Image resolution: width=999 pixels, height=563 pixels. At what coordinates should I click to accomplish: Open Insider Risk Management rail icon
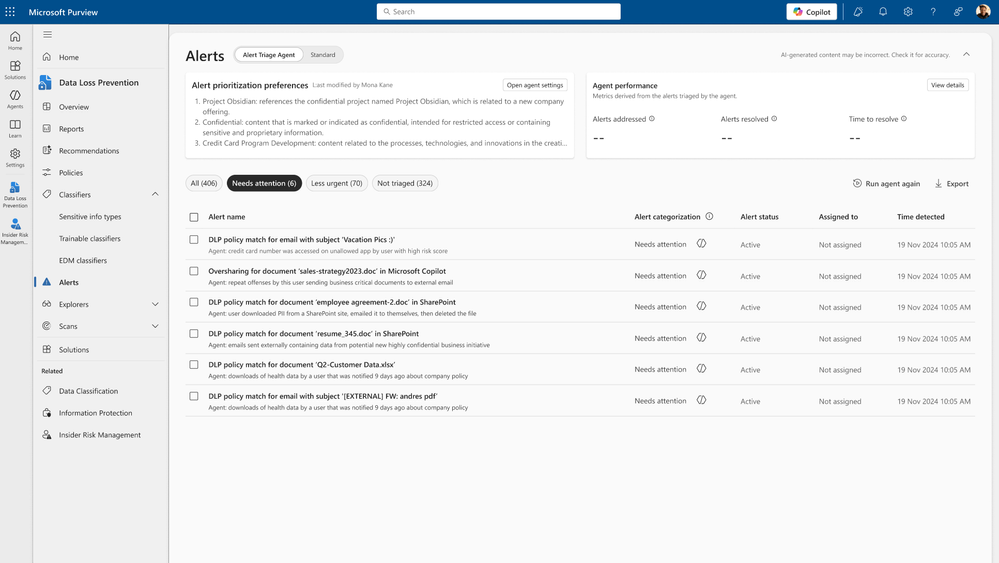15,231
